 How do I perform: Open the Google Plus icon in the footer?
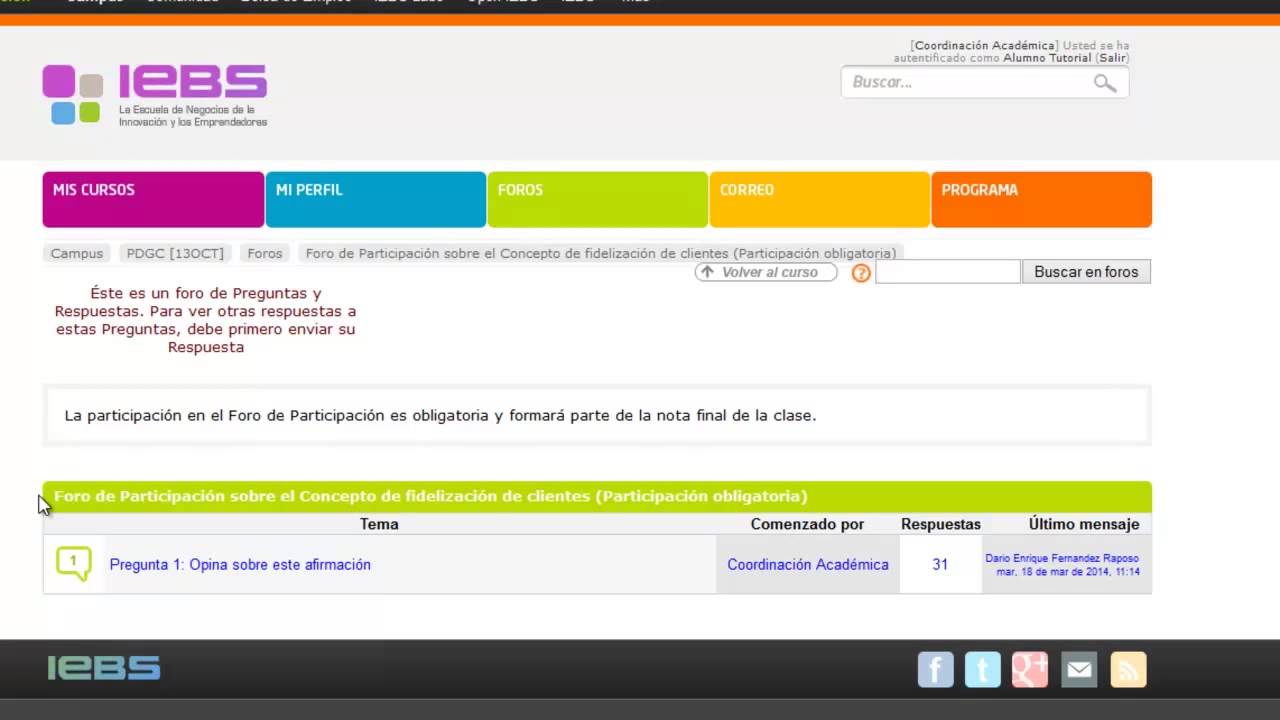point(1030,669)
